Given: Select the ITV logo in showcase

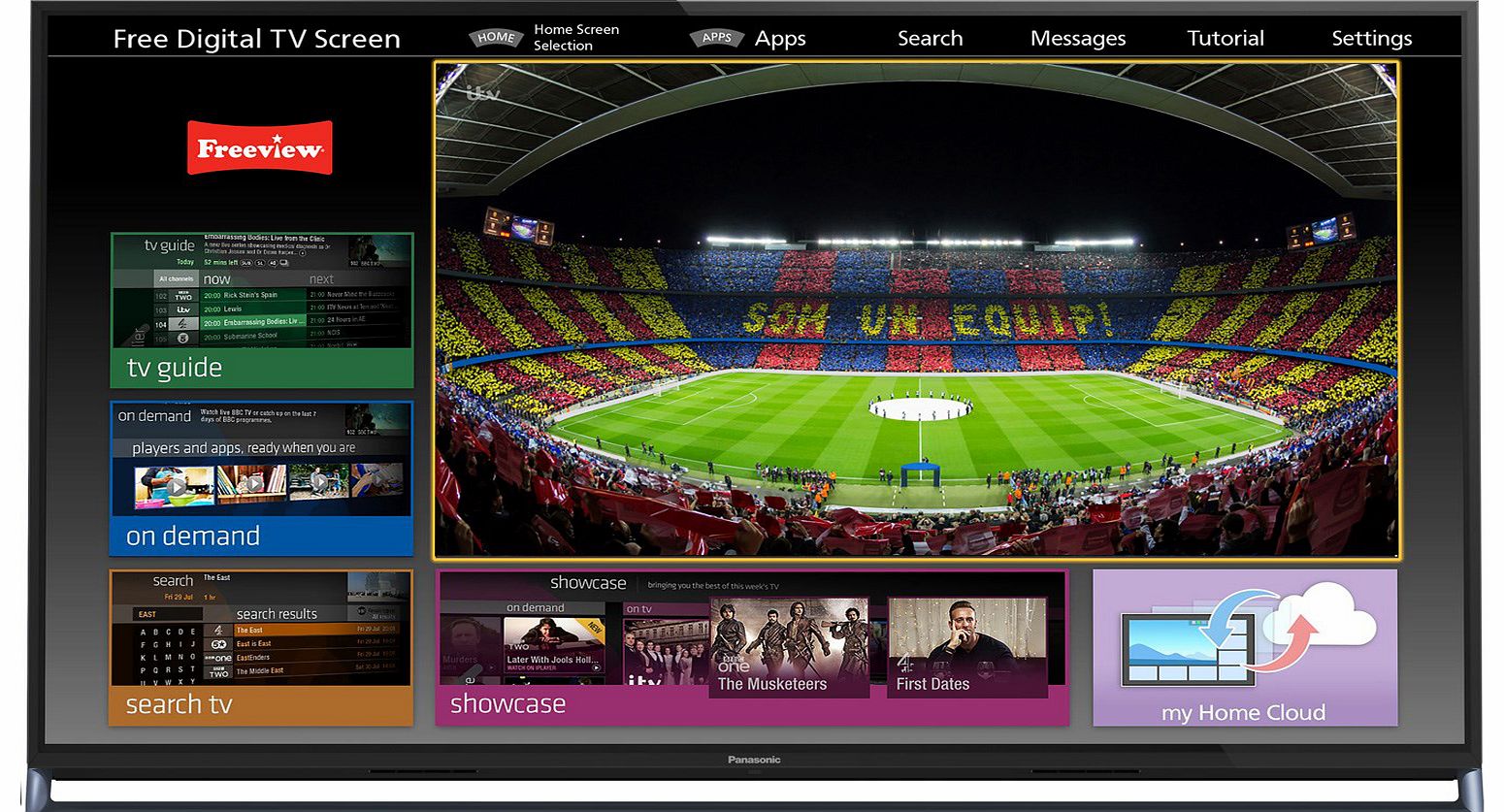Looking at the screenshot, I should tap(643, 682).
